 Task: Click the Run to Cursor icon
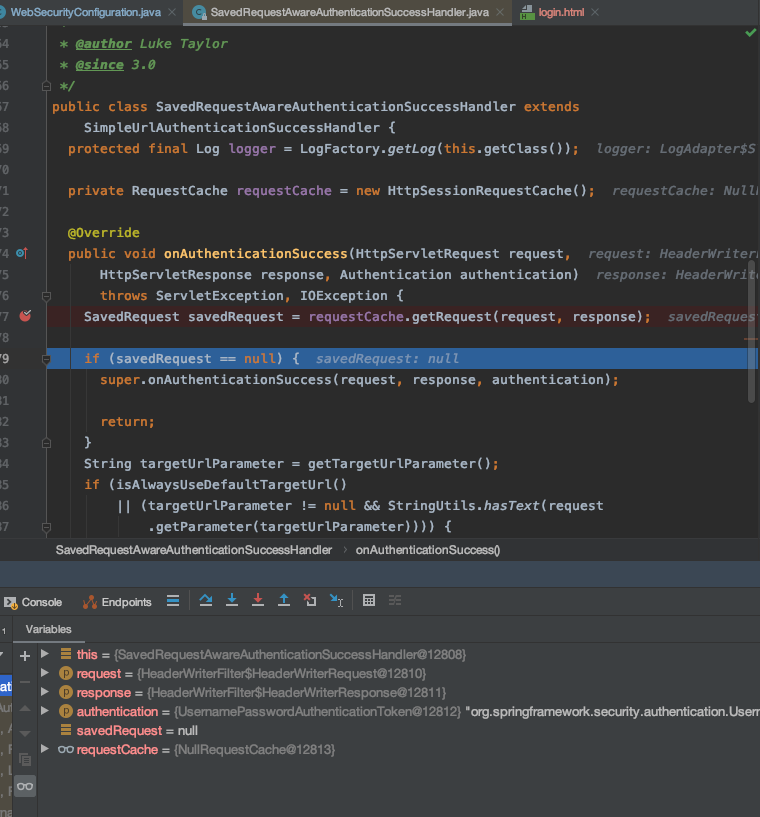point(336,601)
